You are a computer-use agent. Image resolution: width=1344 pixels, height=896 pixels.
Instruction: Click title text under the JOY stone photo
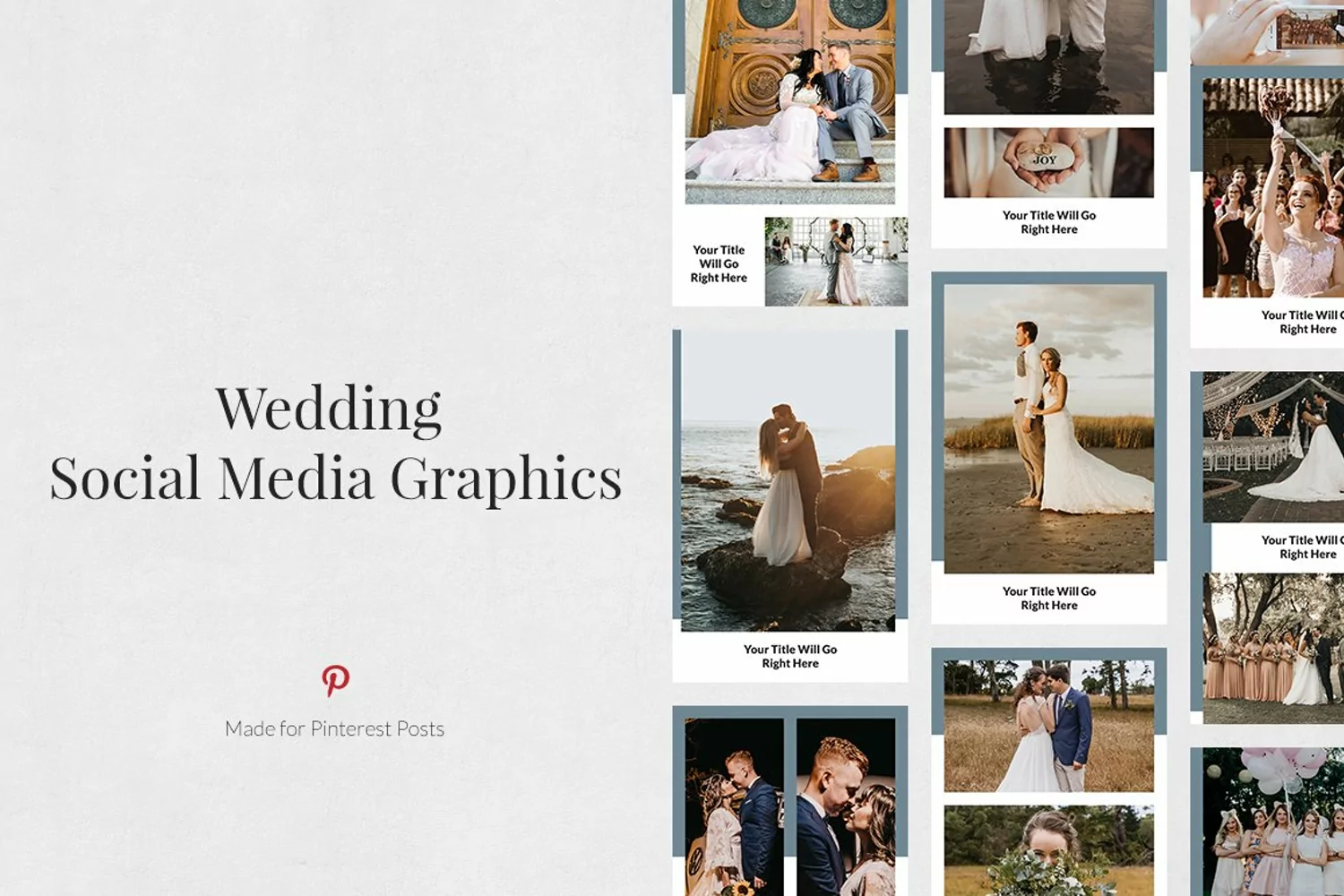tap(1048, 222)
